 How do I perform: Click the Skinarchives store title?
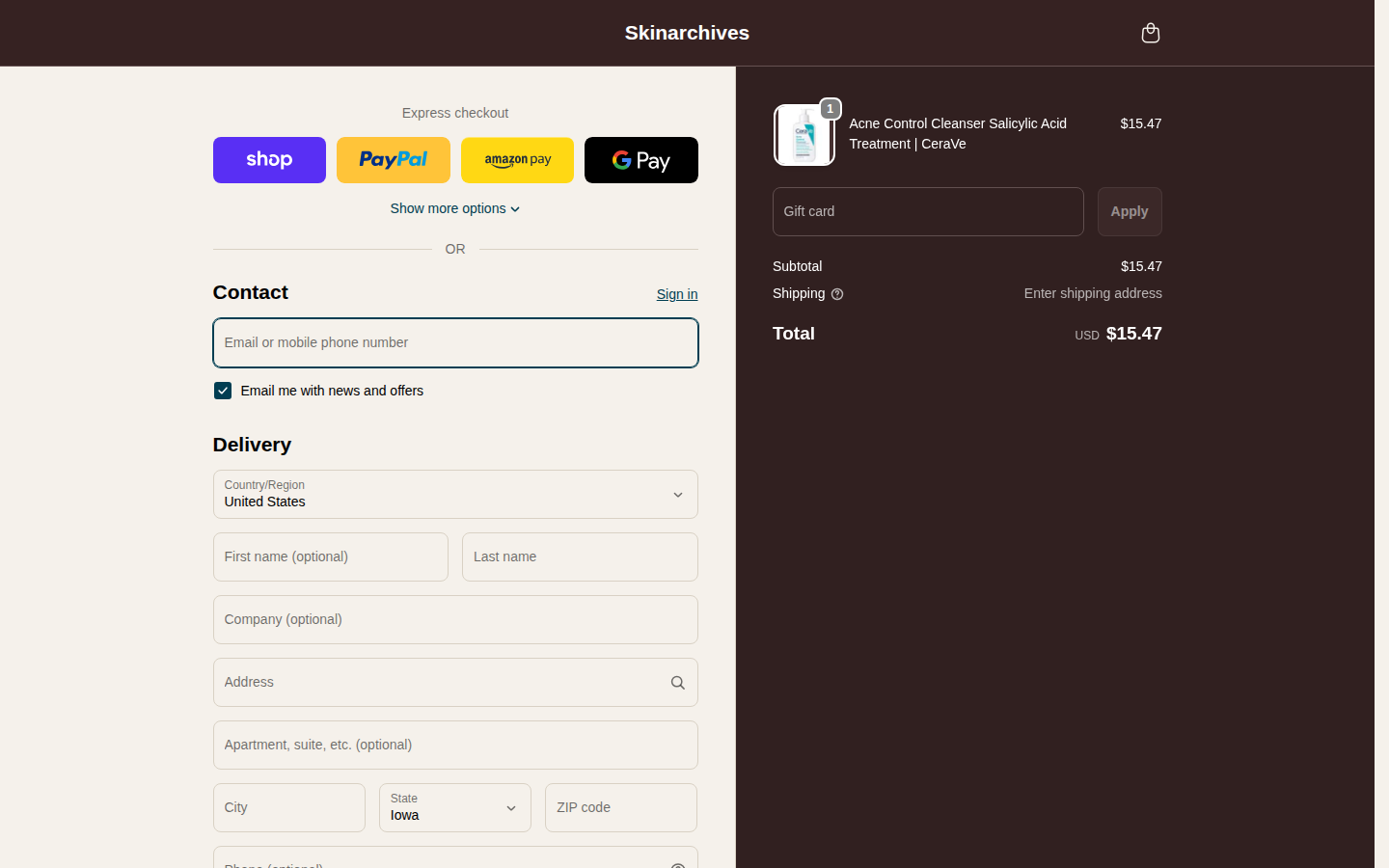687,33
